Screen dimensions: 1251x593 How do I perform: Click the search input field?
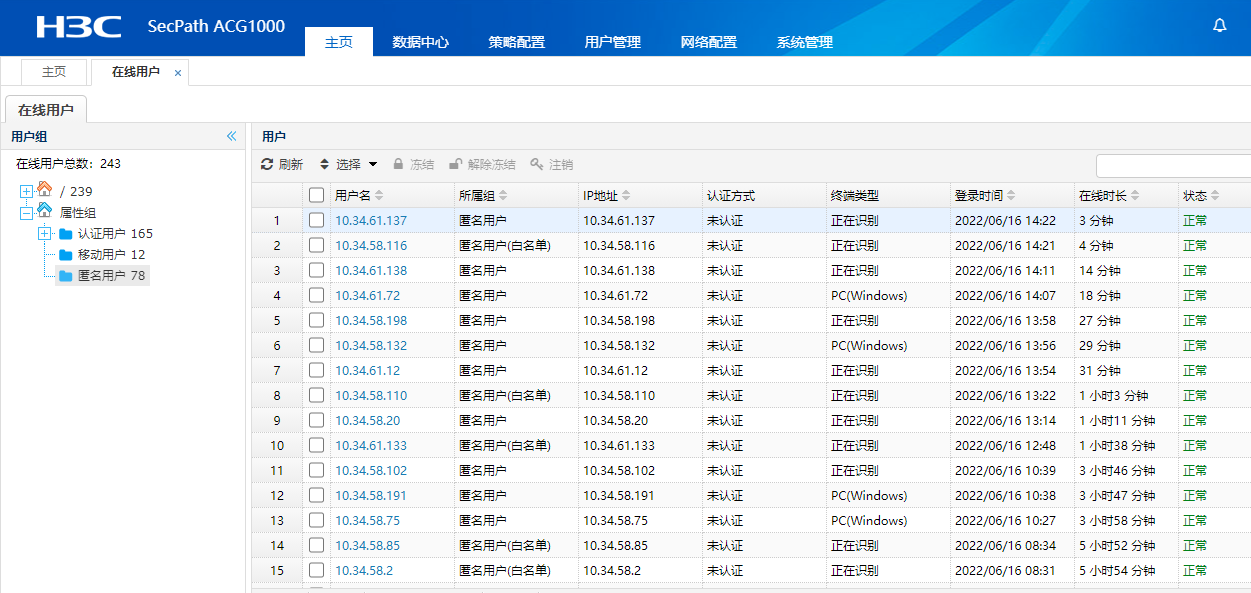coord(1172,165)
